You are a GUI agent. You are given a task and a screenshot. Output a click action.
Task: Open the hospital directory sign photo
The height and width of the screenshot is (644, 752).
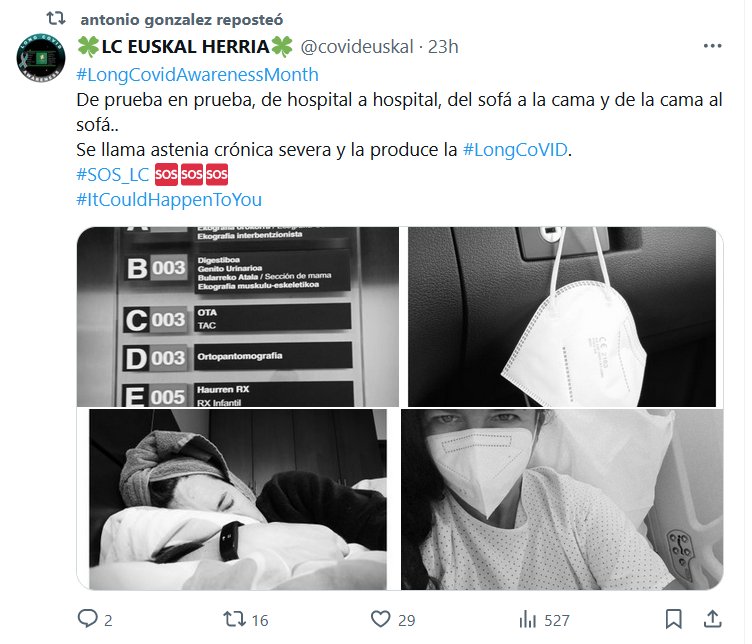coord(238,316)
